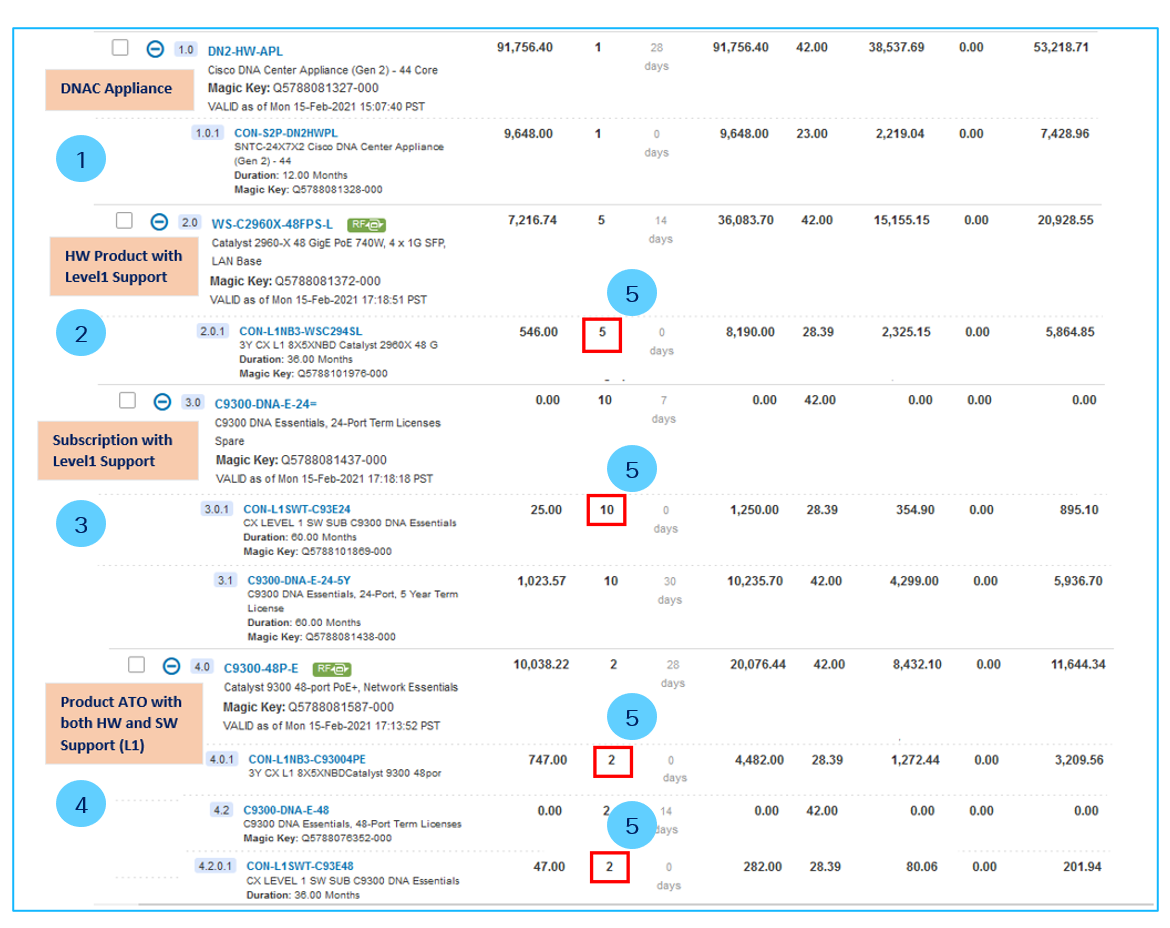This screenshot has height=928, width=1170.
Task: Tick the checkbox for line DN2-HW-APL
Action: pyautogui.click(x=120, y=48)
